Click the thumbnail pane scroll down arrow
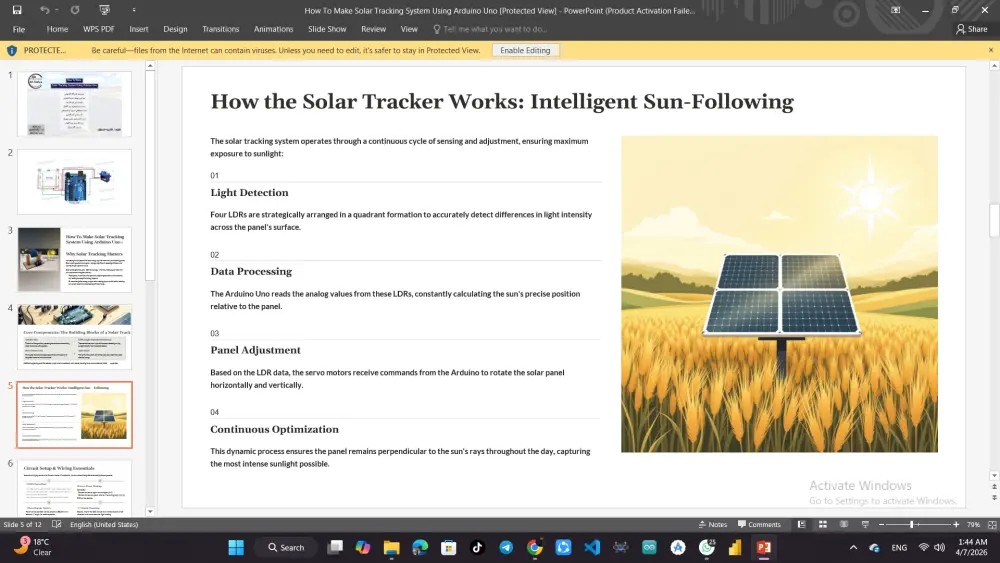The height and width of the screenshot is (563, 1000). [150, 511]
